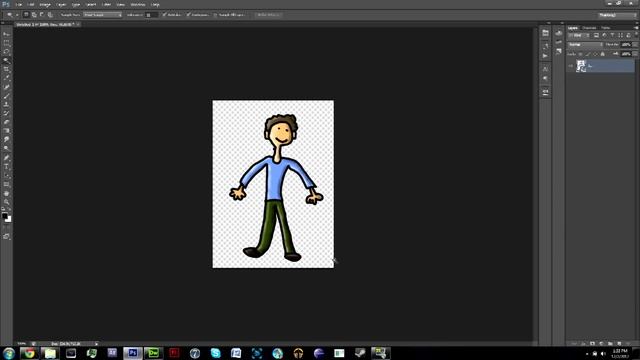Open the Filter menu
Screen dimensions: 640x360
point(107,4)
